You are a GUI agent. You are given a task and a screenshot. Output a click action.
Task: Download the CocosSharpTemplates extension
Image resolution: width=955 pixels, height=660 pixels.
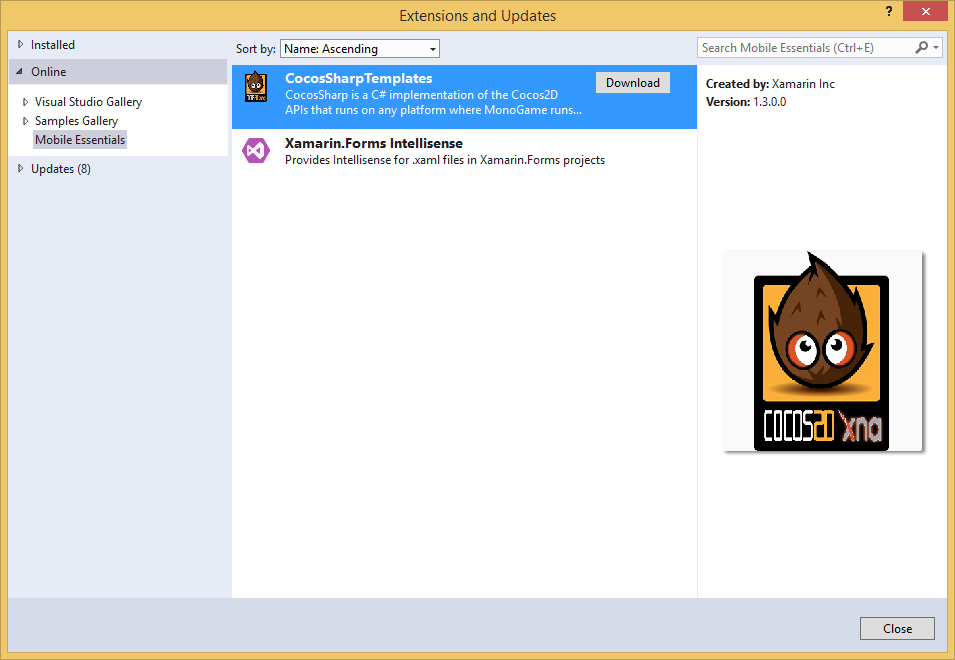pyautogui.click(x=633, y=83)
